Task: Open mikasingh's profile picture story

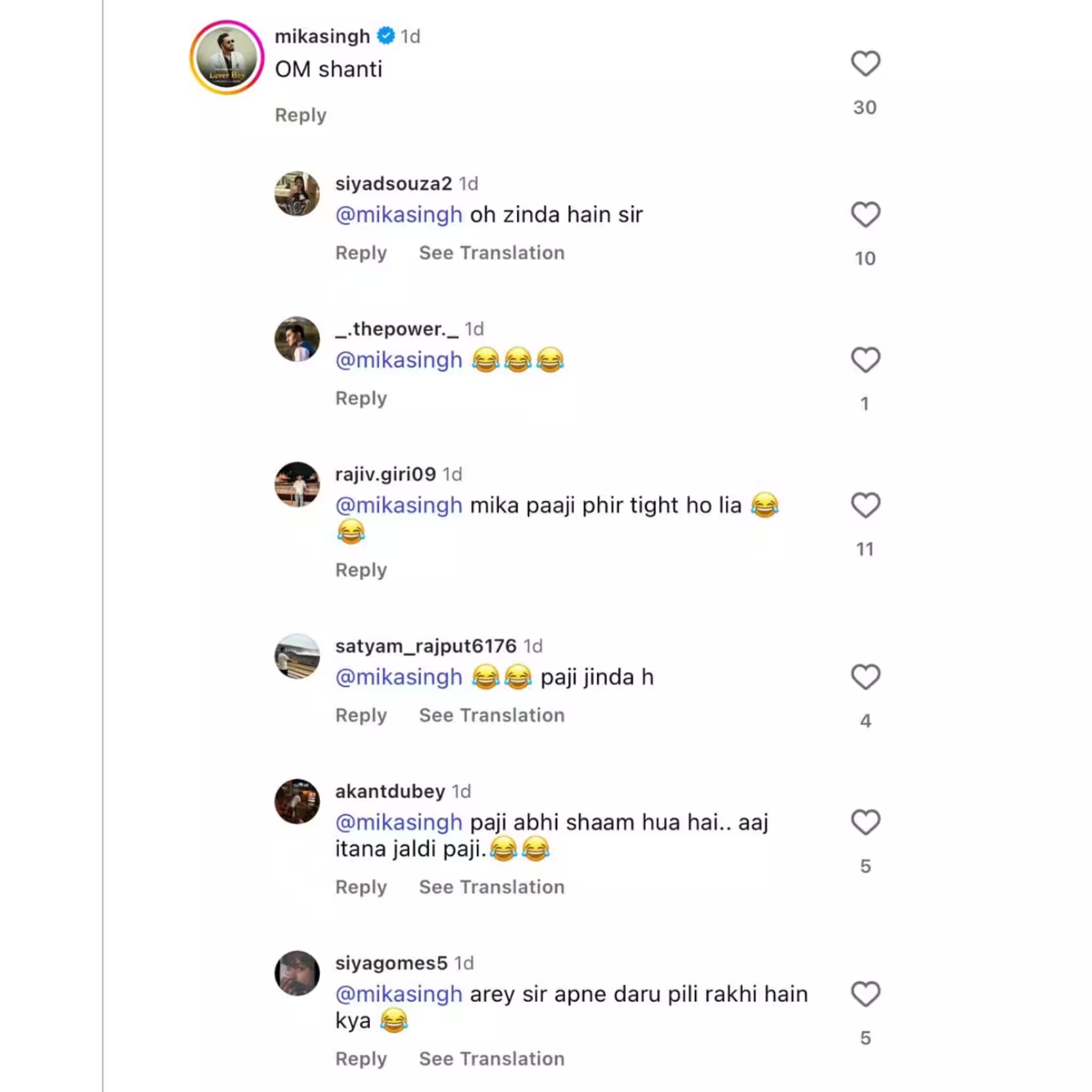Action: point(227,57)
